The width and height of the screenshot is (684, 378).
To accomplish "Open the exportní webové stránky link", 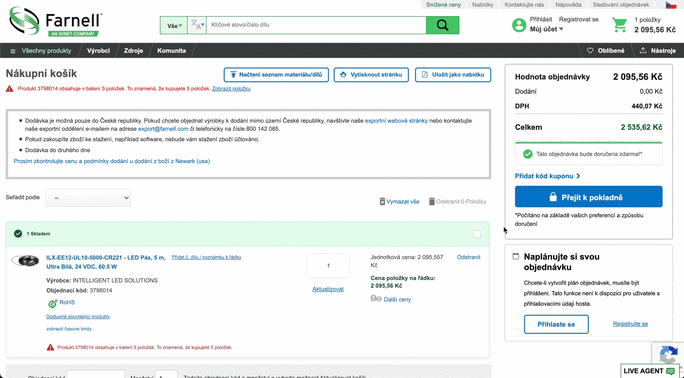I will coord(396,121).
